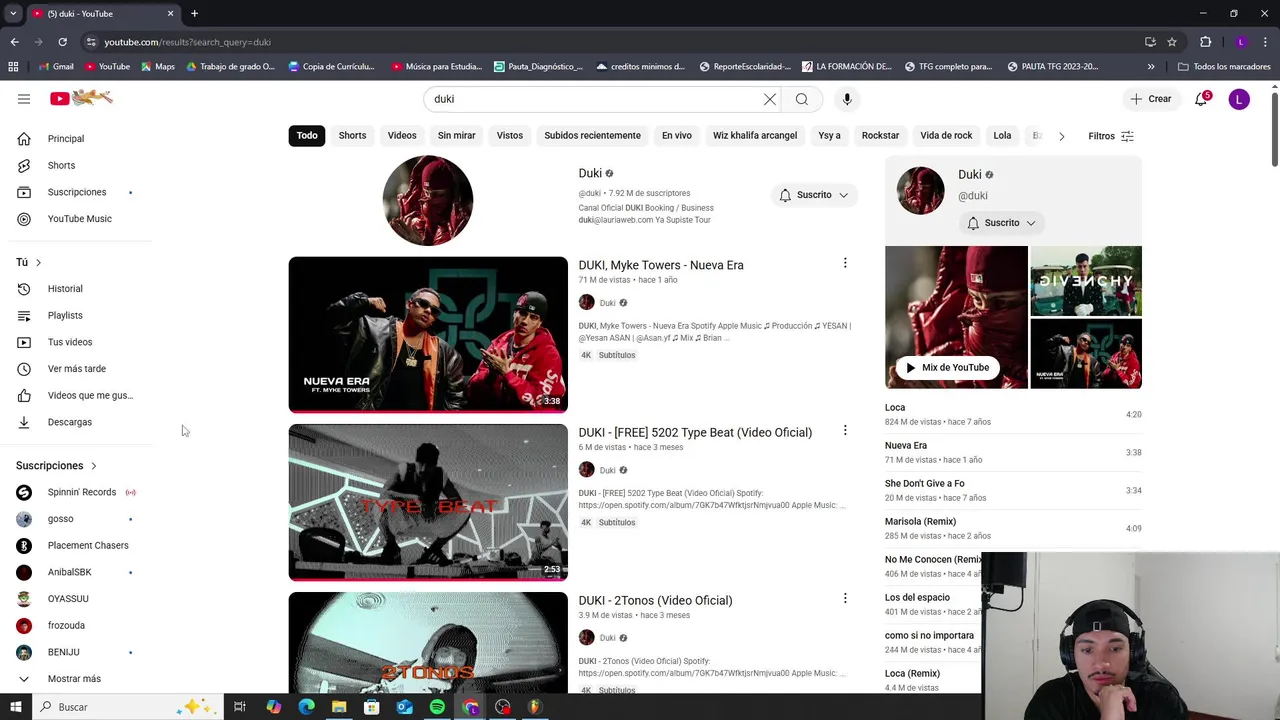Open File Explorer from the taskbar
The width and height of the screenshot is (1280, 720).
pos(339,707)
